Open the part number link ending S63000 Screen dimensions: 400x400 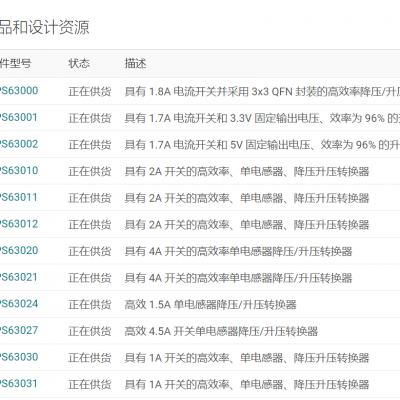point(19,91)
